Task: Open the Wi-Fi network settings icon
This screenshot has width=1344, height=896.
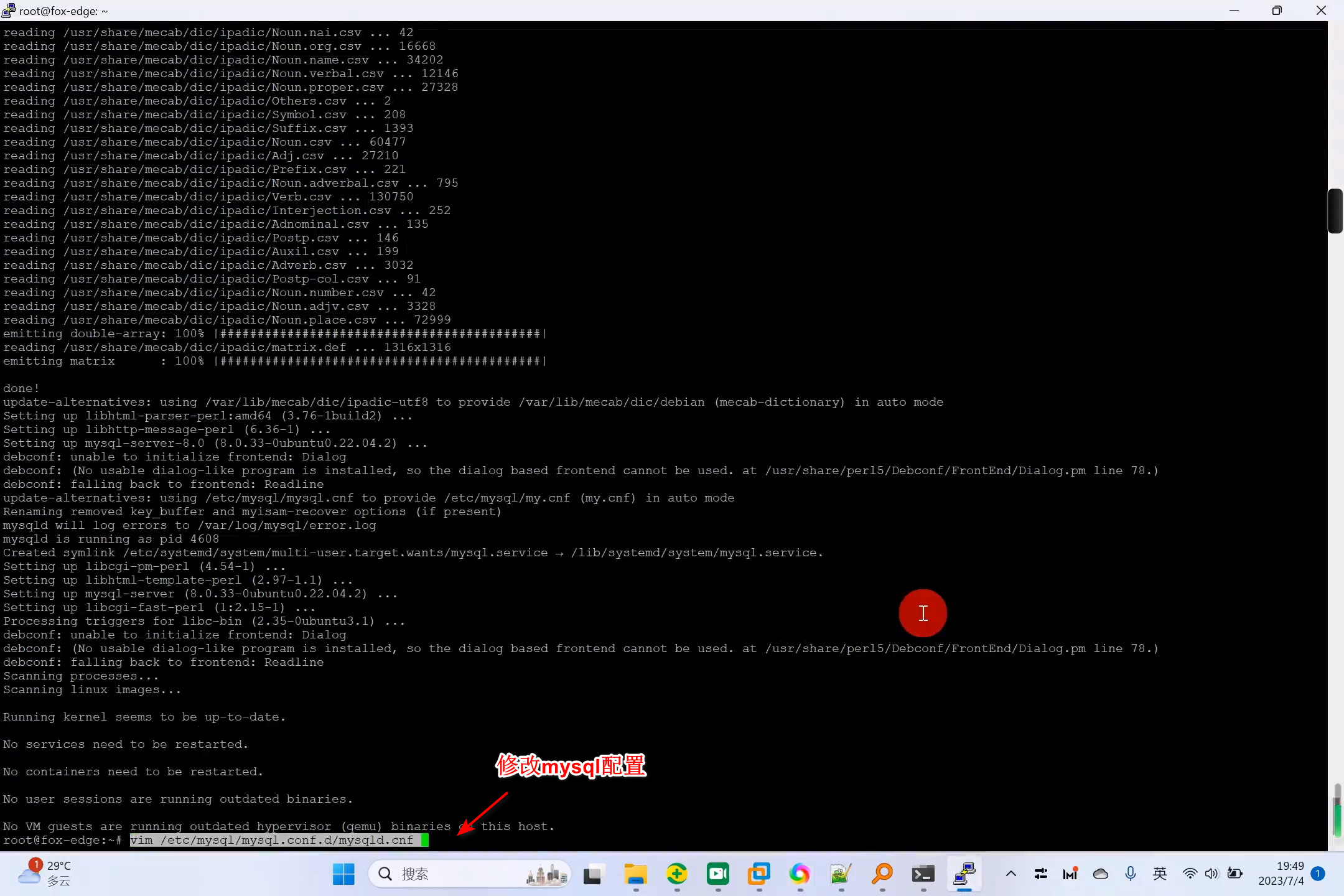Action: pos(1190,874)
